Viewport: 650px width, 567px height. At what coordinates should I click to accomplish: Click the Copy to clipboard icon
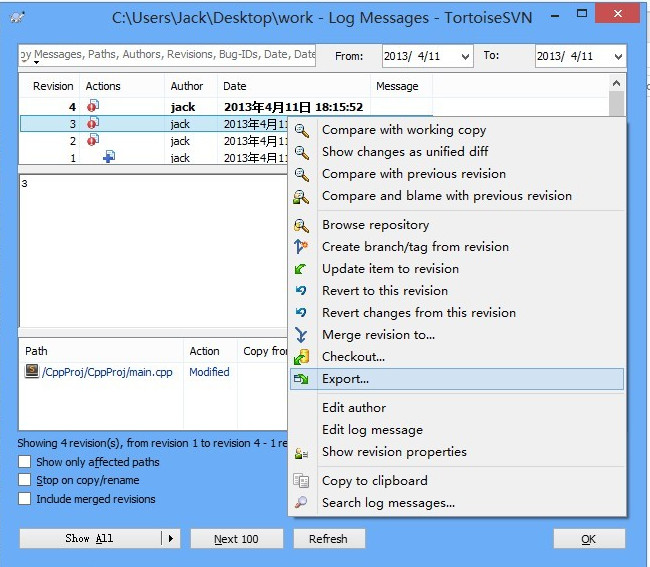coord(301,481)
